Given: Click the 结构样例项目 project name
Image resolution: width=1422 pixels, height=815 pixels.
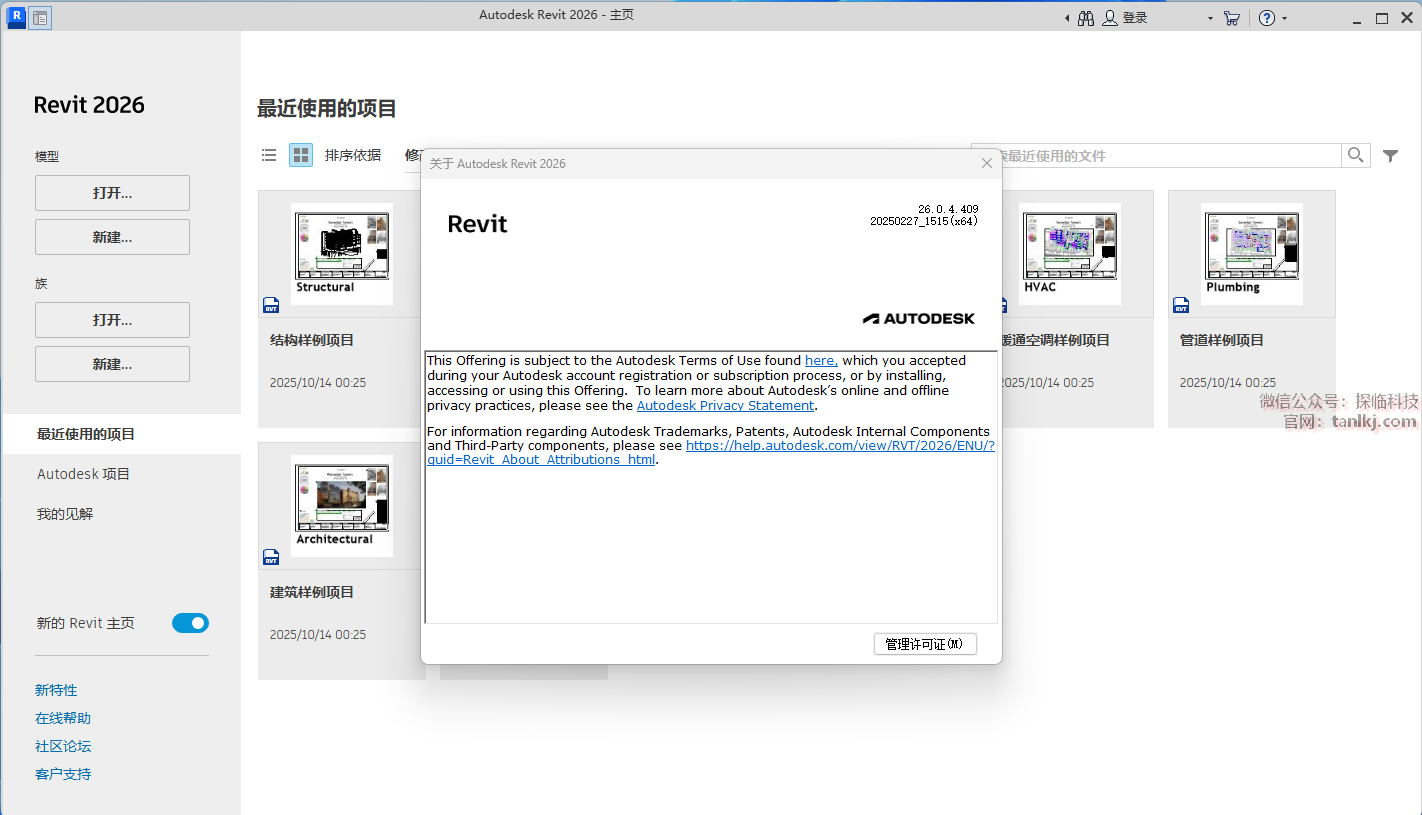Looking at the screenshot, I should point(312,340).
